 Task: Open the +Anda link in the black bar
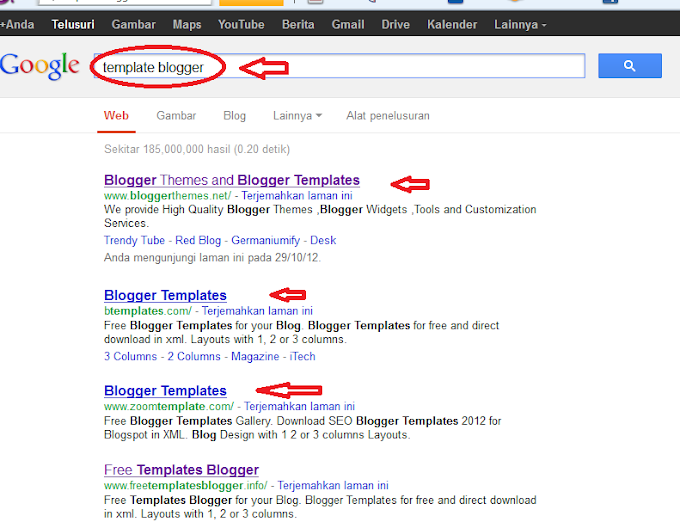pyautogui.click(x=17, y=24)
